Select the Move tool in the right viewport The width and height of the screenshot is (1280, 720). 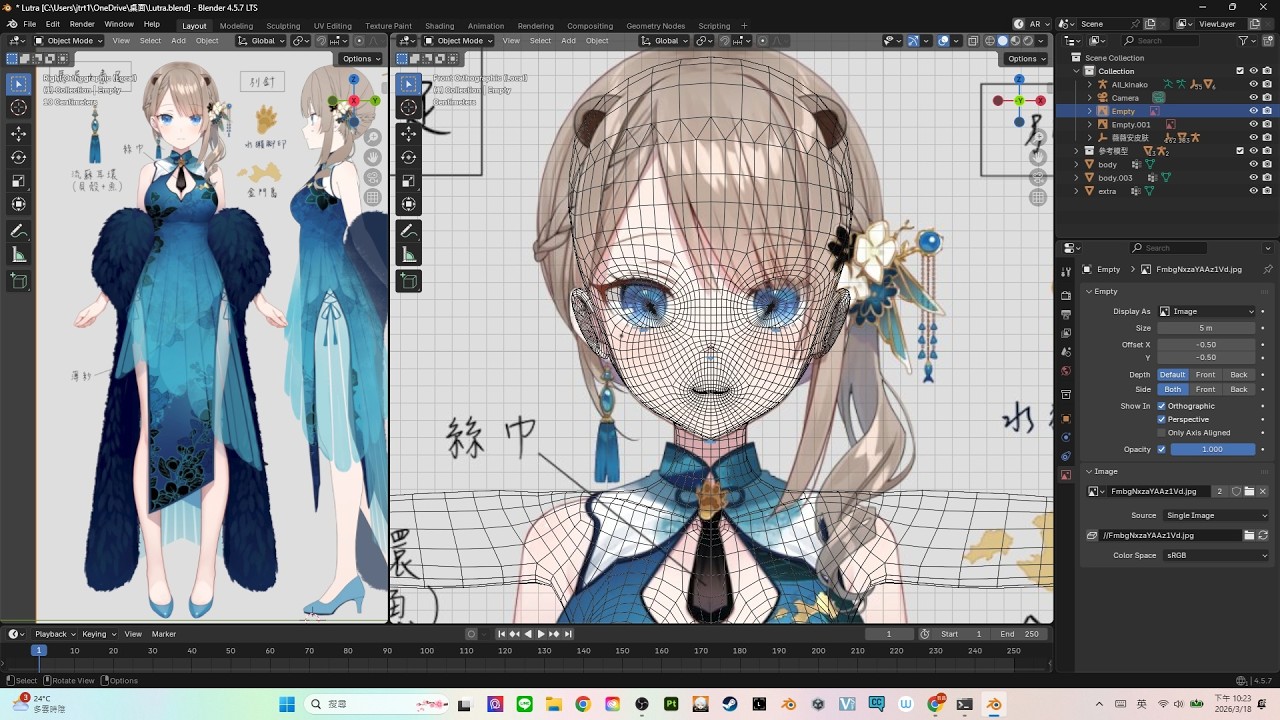[408, 134]
